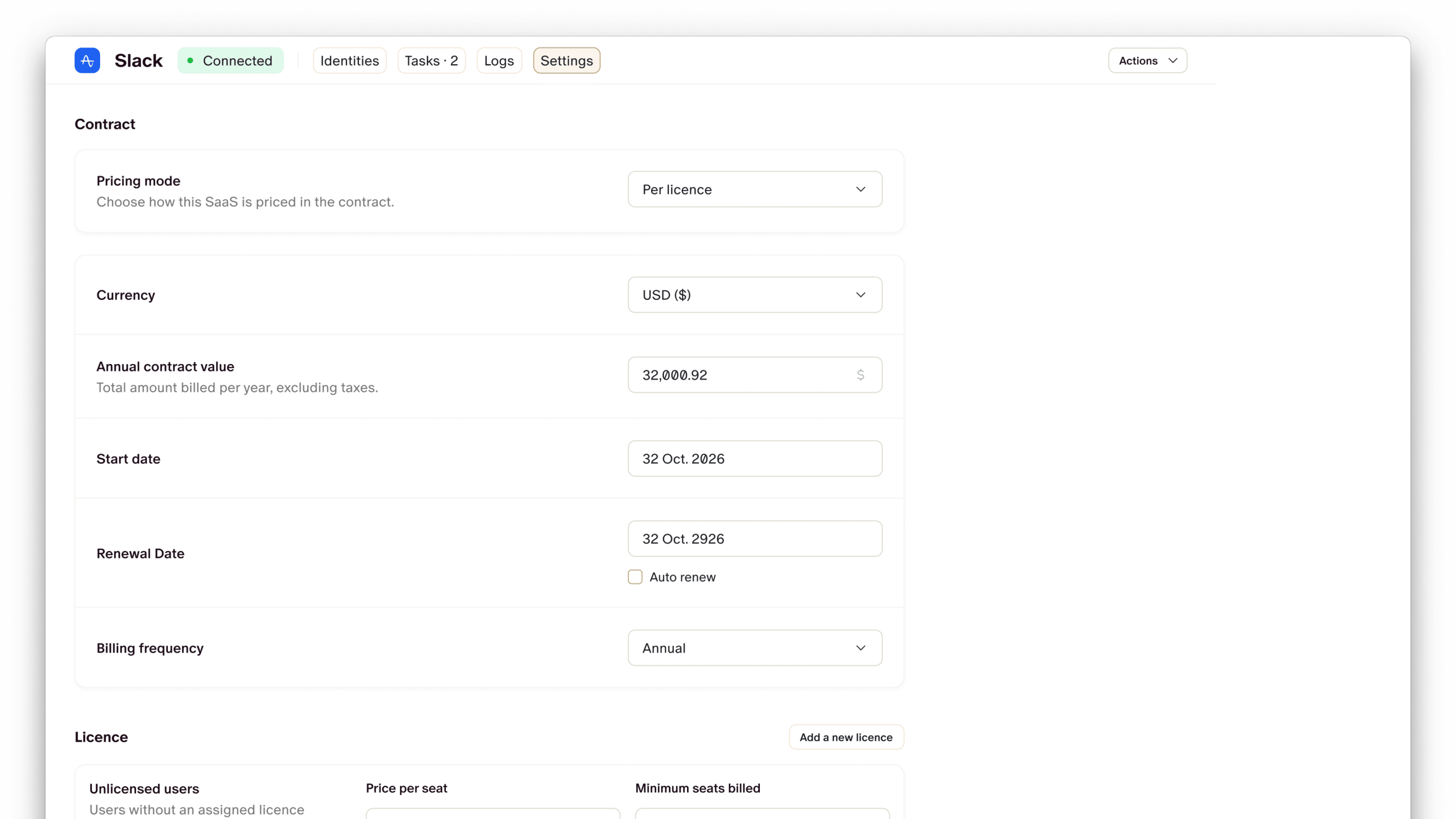Click the Contract section heading
This screenshot has width=1456, height=819.
pos(105,124)
